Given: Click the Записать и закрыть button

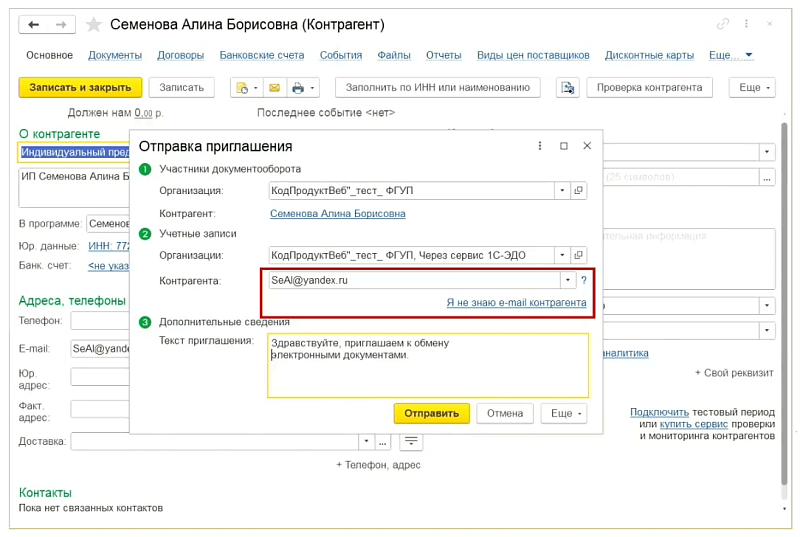Looking at the screenshot, I should click(x=80, y=88).
